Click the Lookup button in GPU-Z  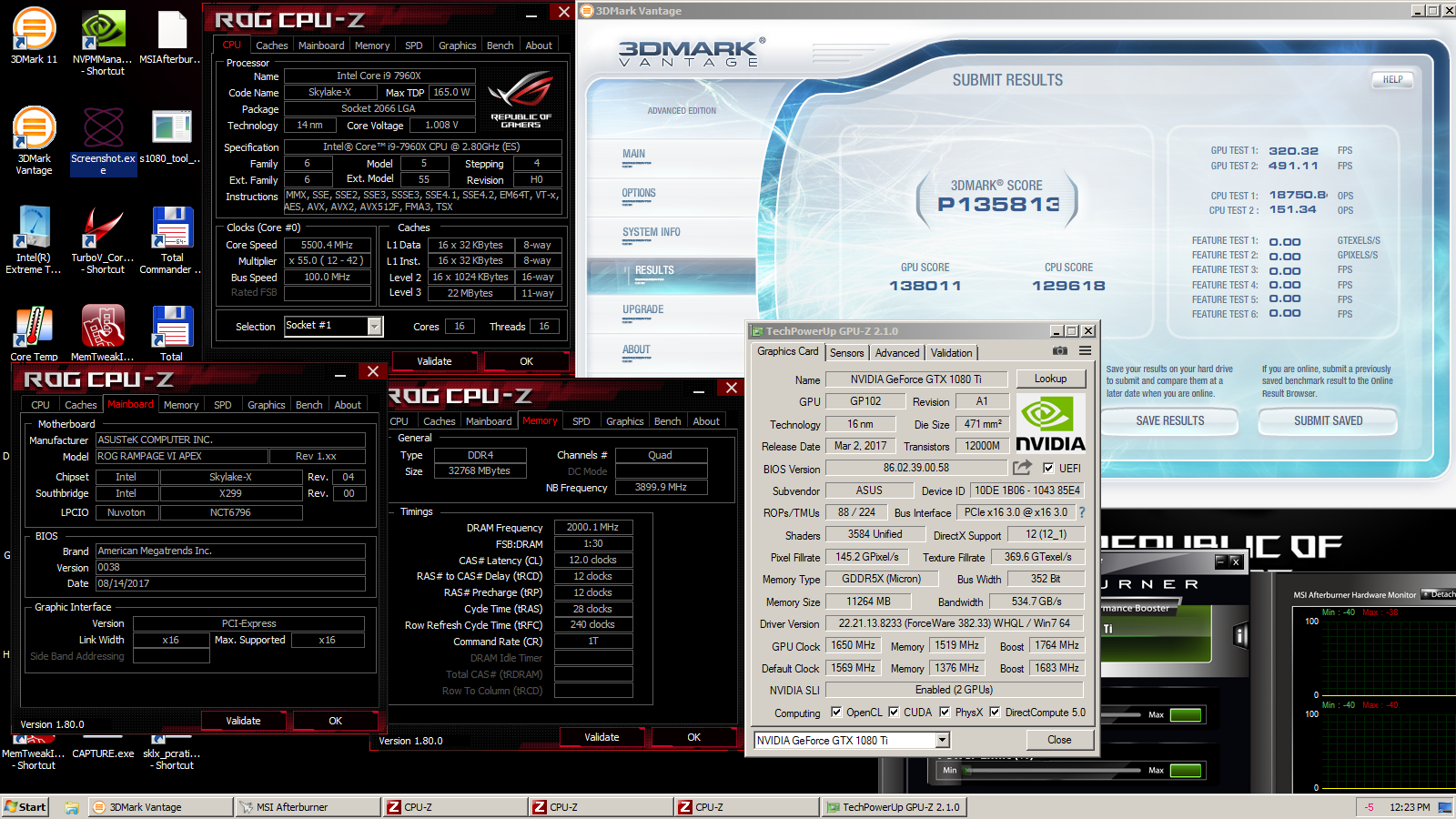(1050, 379)
